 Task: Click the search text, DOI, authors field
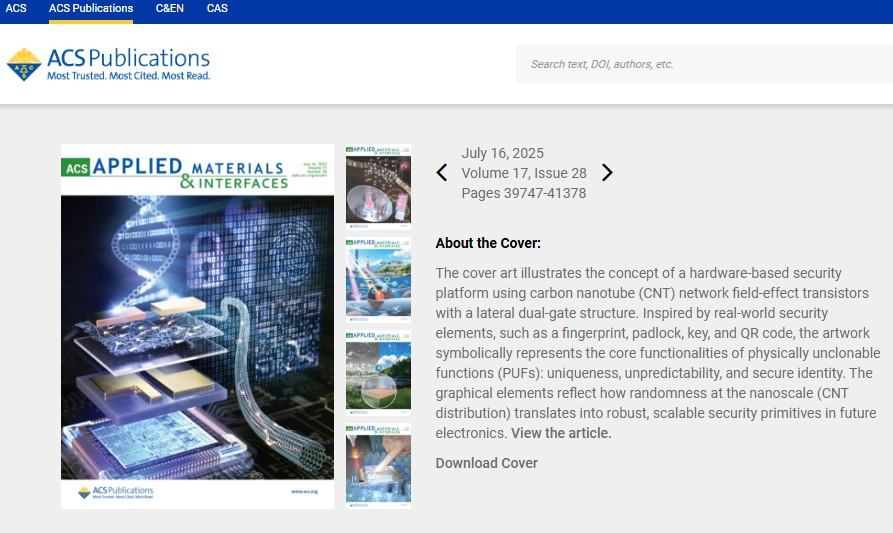(704, 64)
